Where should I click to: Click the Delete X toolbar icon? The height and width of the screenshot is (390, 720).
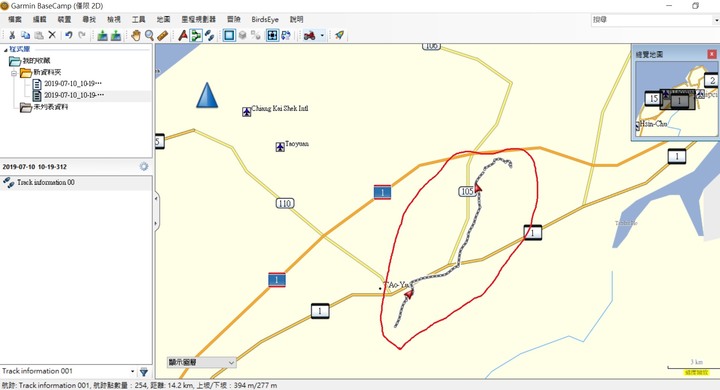[52, 35]
